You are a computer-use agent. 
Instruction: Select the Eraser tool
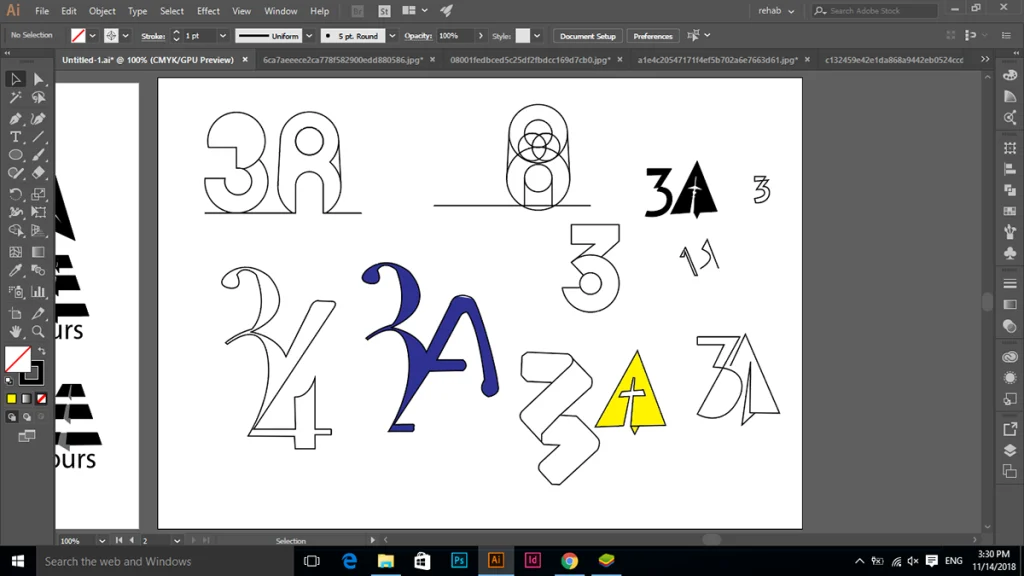pyautogui.click(x=38, y=173)
